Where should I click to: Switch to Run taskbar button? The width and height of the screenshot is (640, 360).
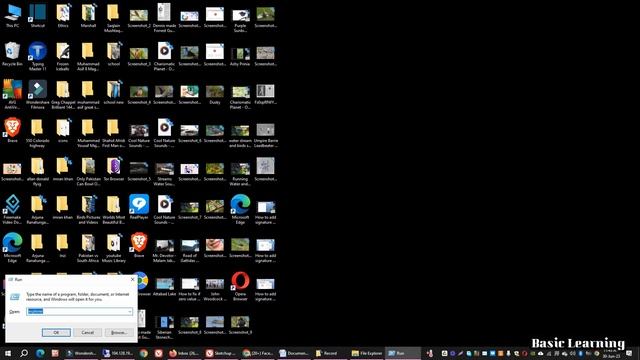point(402,353)
